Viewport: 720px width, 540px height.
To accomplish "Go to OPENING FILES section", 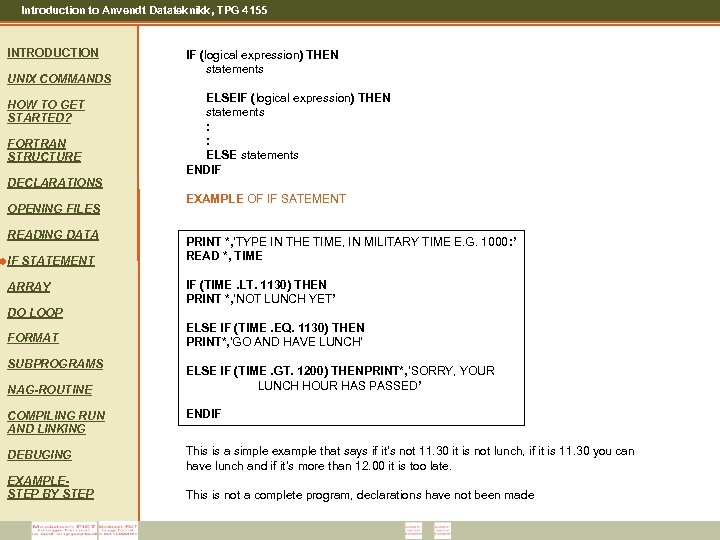I will [x=54, y=208].
